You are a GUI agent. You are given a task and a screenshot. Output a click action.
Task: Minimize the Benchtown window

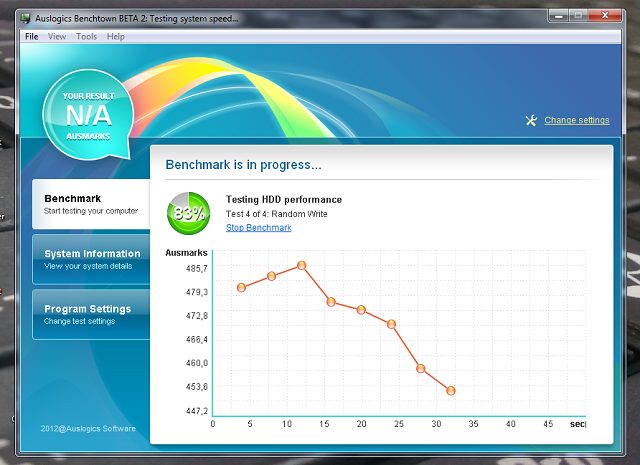(x=559, y=16)
